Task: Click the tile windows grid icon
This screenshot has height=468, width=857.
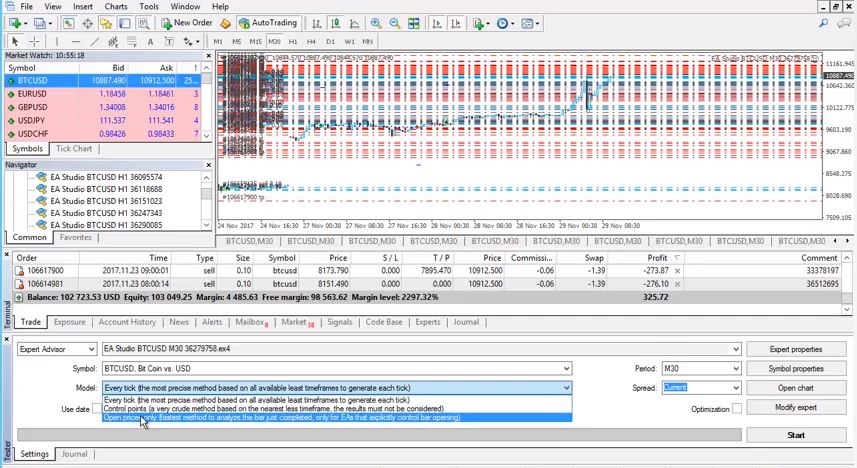Action: 412,23
